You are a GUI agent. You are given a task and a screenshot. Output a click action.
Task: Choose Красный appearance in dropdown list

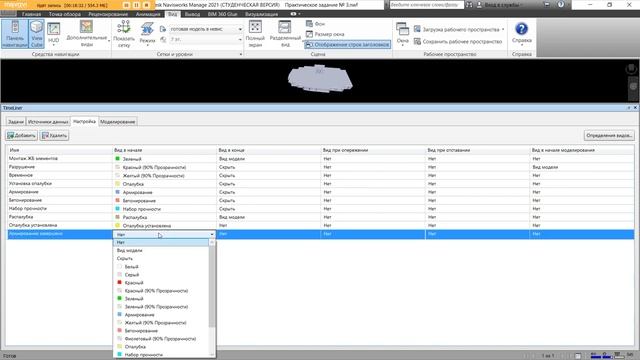161,282
